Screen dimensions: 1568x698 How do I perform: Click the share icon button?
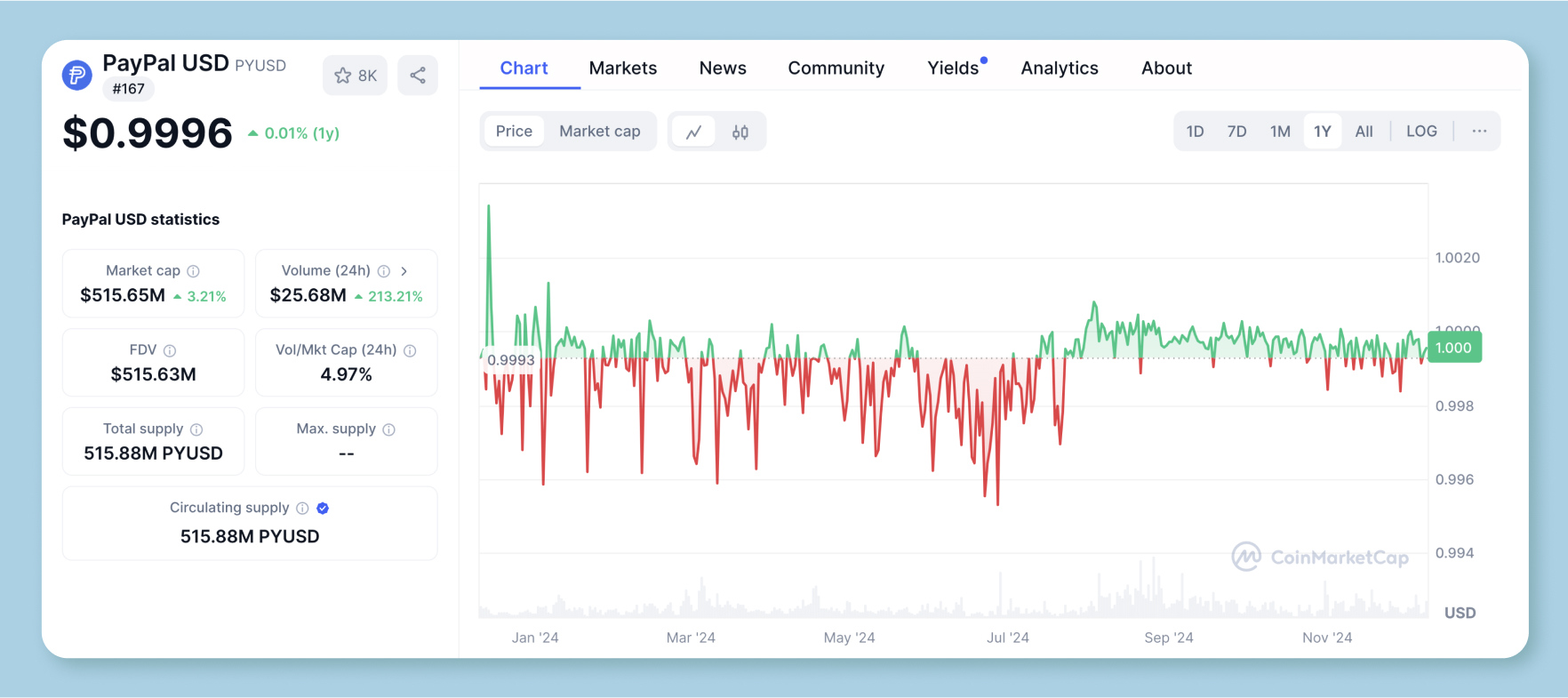point(418,76)
